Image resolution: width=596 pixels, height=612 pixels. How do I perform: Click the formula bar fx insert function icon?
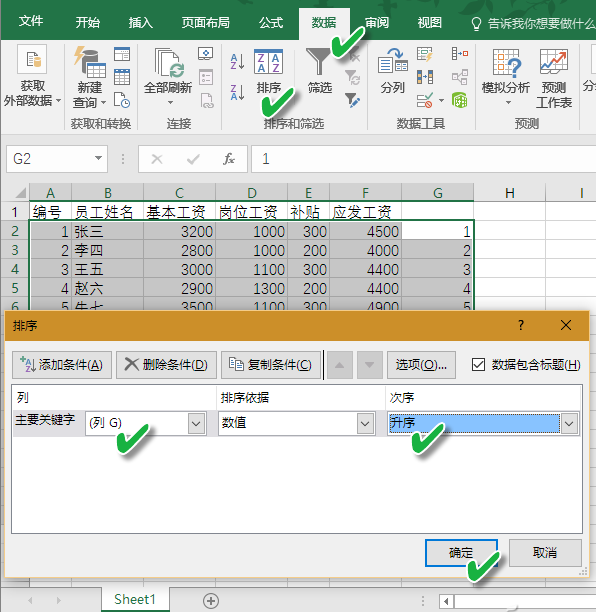[x=229, y=159]
